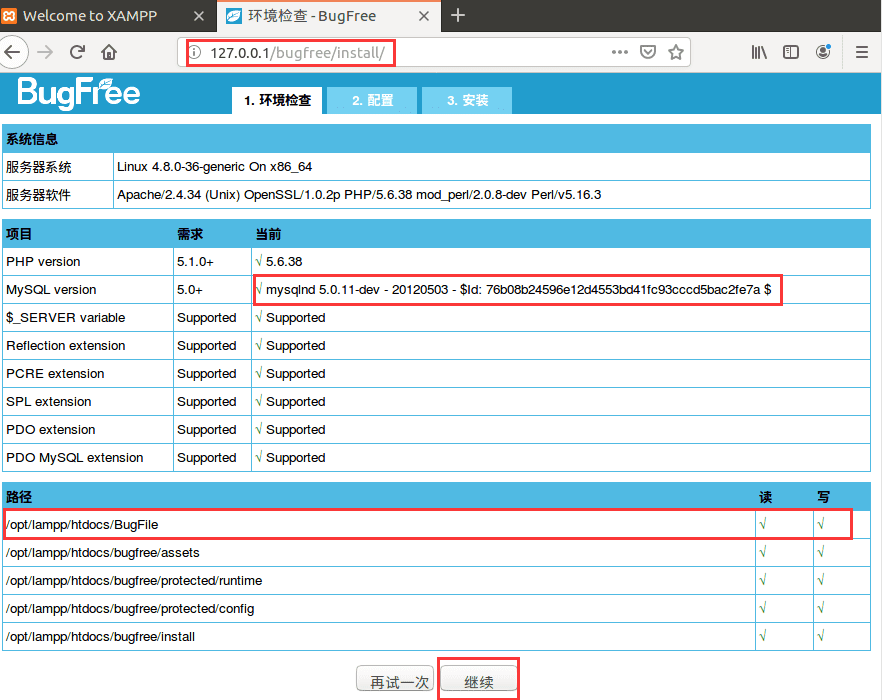Click the 5.0+ MySQL requirement value
This screenshot has height=700, width=882.
(x=190, y=290)
